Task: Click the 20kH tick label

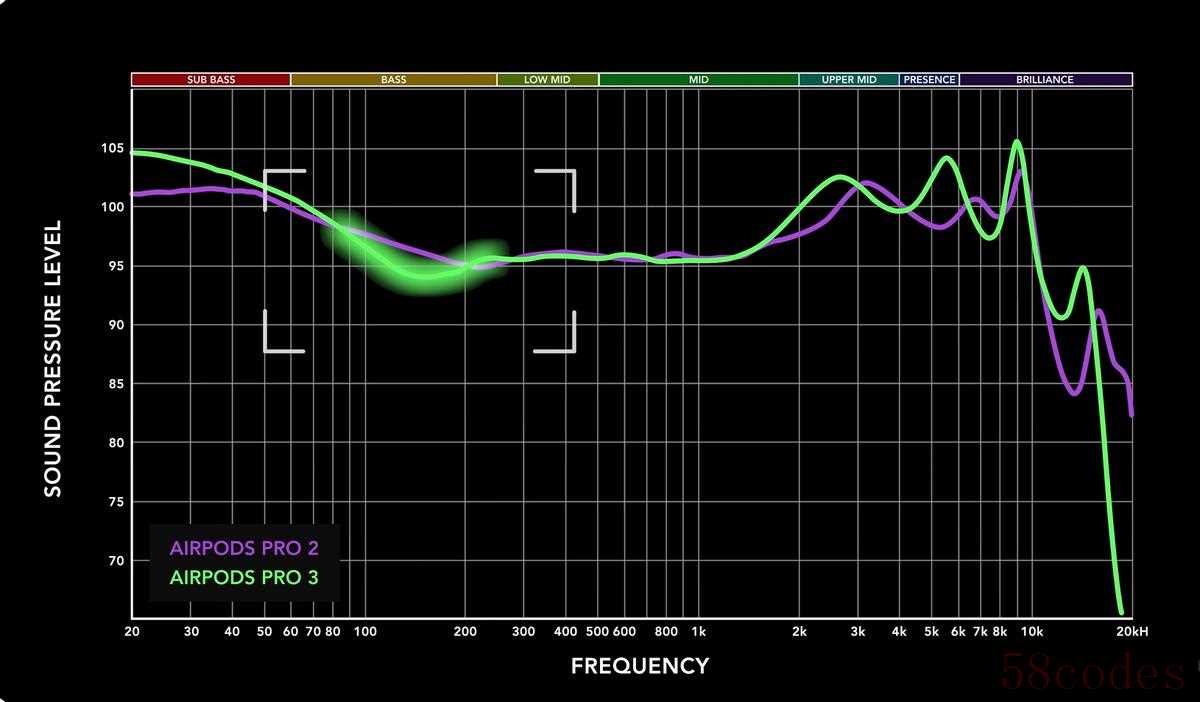Action: tap(1130, 632)
